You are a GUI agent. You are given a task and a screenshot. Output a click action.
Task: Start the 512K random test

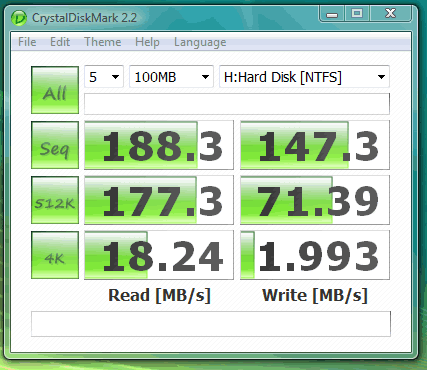click(x=55, y=200)
